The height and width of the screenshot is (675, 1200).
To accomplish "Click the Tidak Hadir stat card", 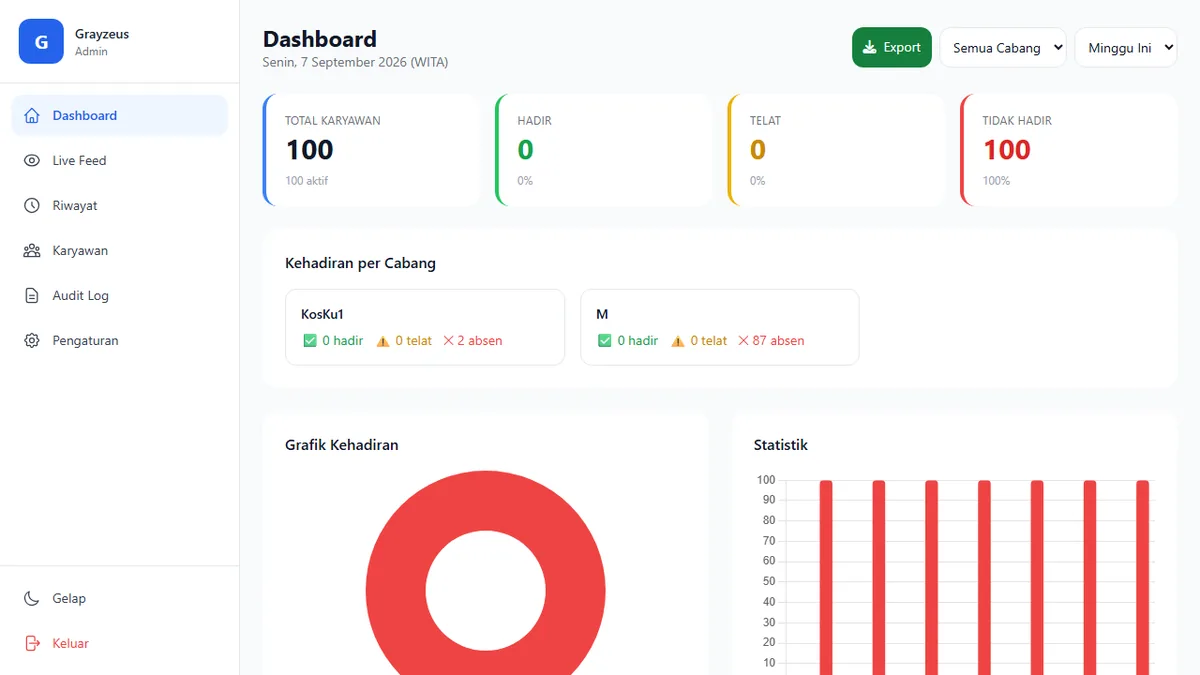I will [x=1069, y=150].
